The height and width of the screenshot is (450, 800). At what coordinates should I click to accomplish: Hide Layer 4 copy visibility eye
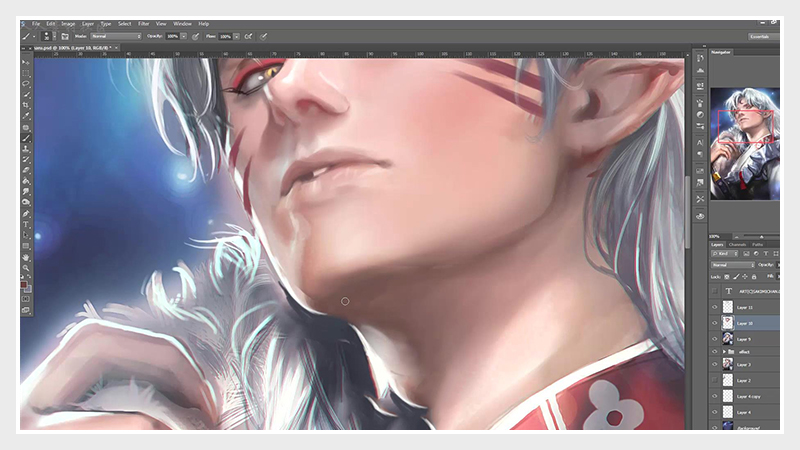(714, 396)
